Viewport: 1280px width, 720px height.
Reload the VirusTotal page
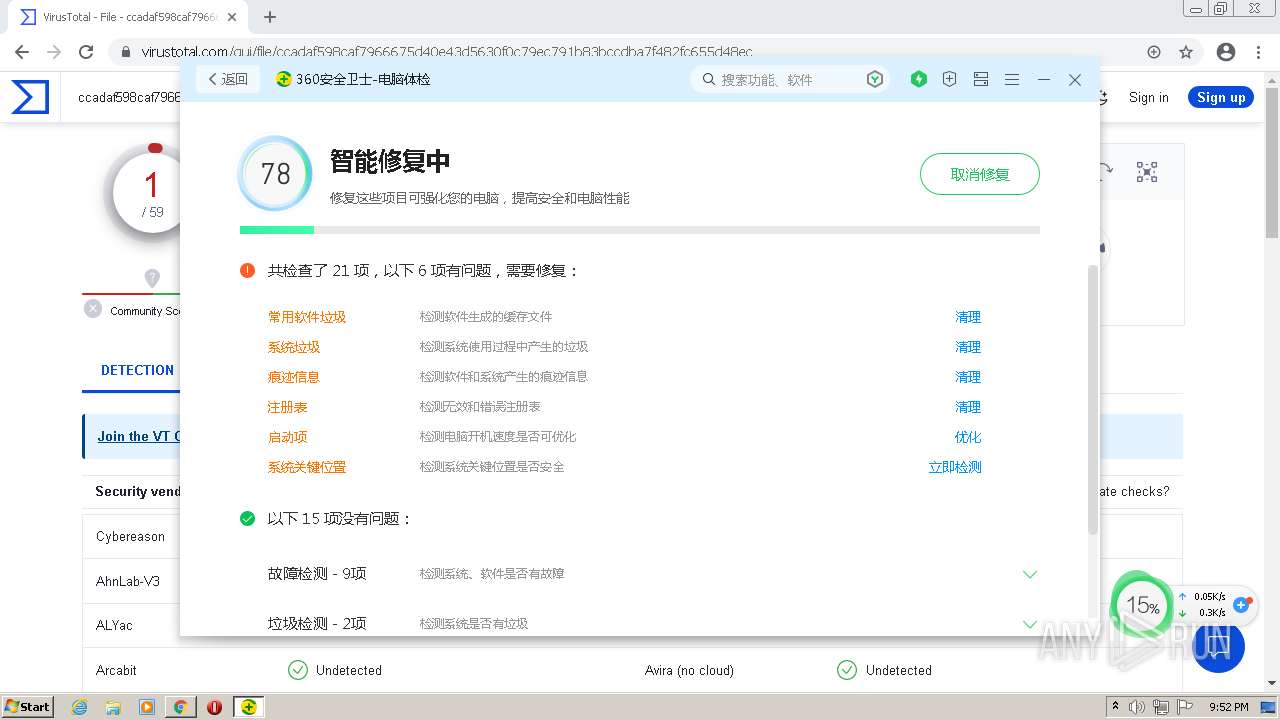pos(86,52)
